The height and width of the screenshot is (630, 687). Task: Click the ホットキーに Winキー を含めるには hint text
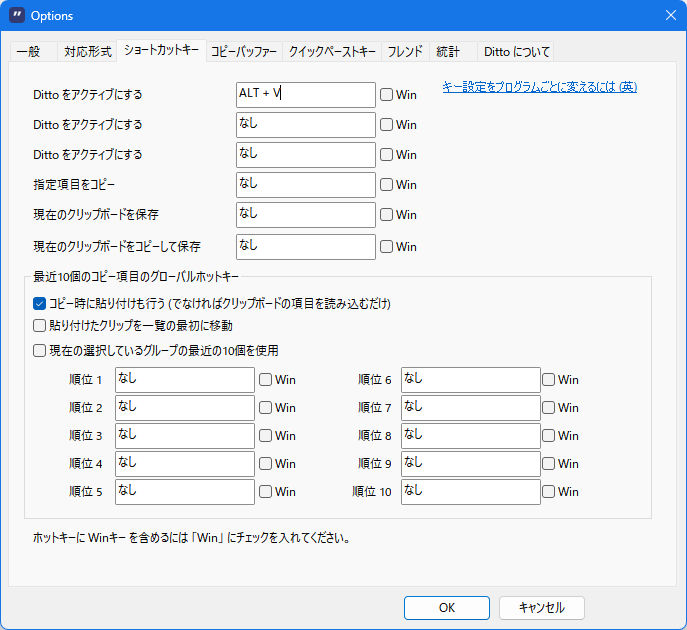[191, 538]
